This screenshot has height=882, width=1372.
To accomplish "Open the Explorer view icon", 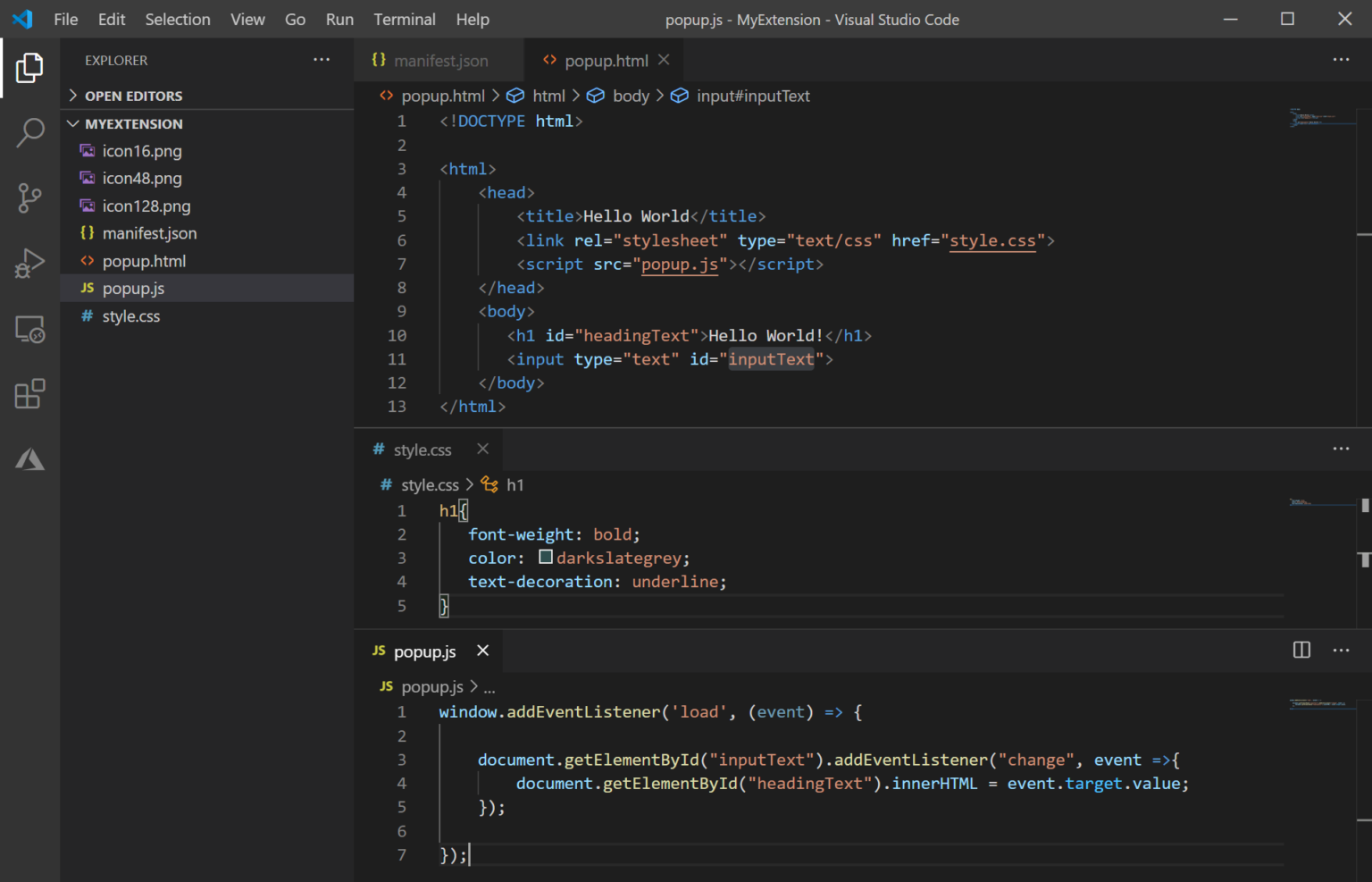I will coord(29,67).
